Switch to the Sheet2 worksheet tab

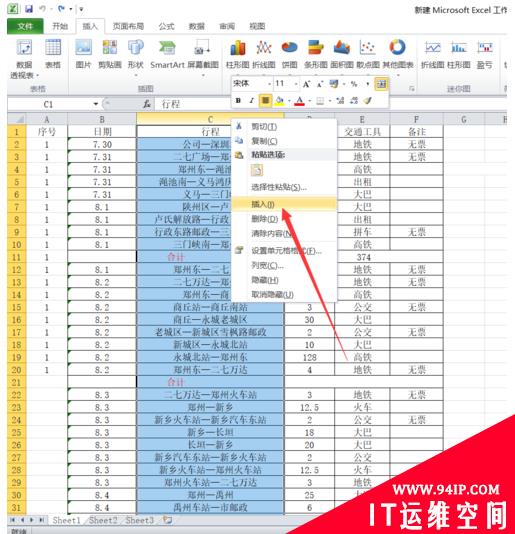click(x=103, y=520)
